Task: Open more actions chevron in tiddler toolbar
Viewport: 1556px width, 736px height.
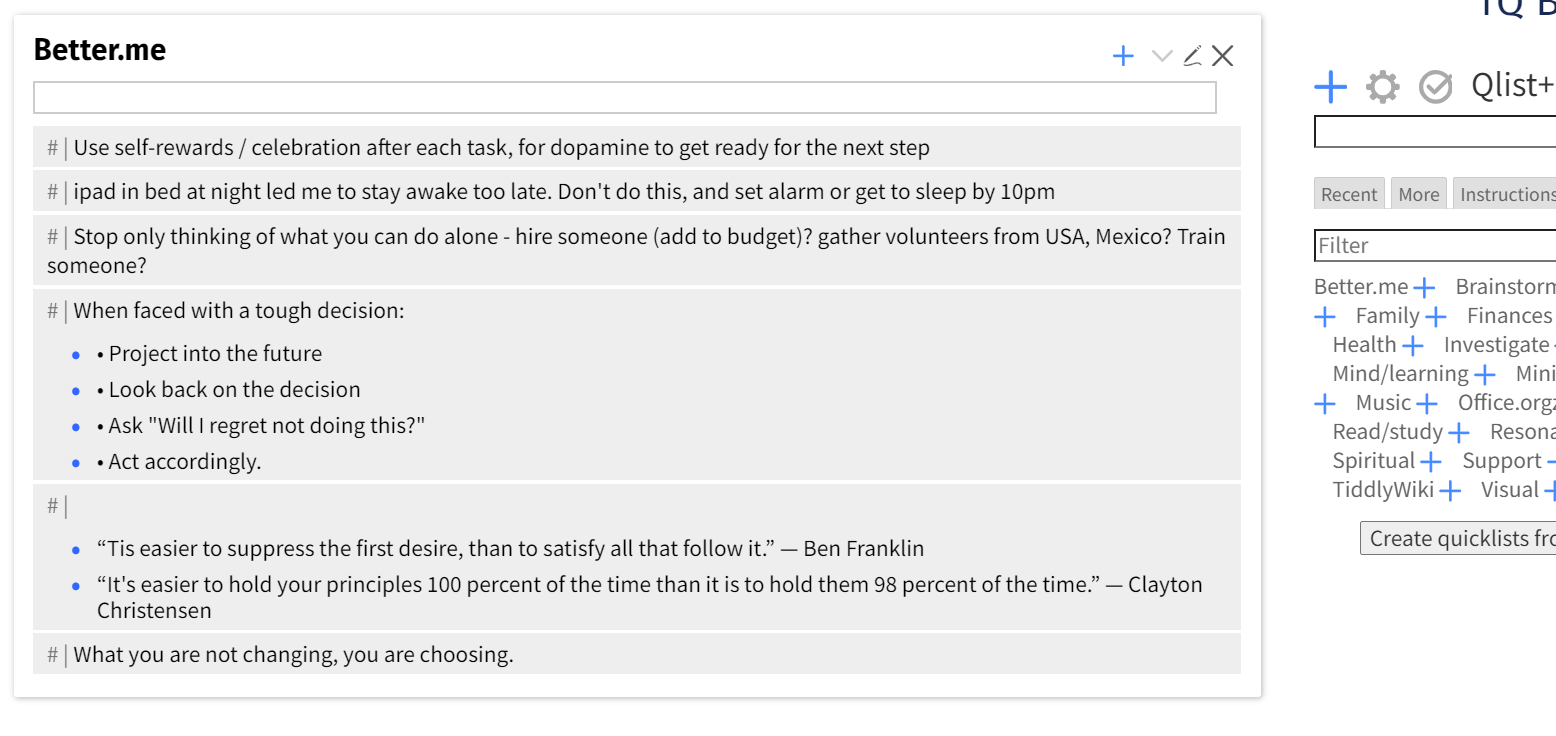Action: [1161, 56]
